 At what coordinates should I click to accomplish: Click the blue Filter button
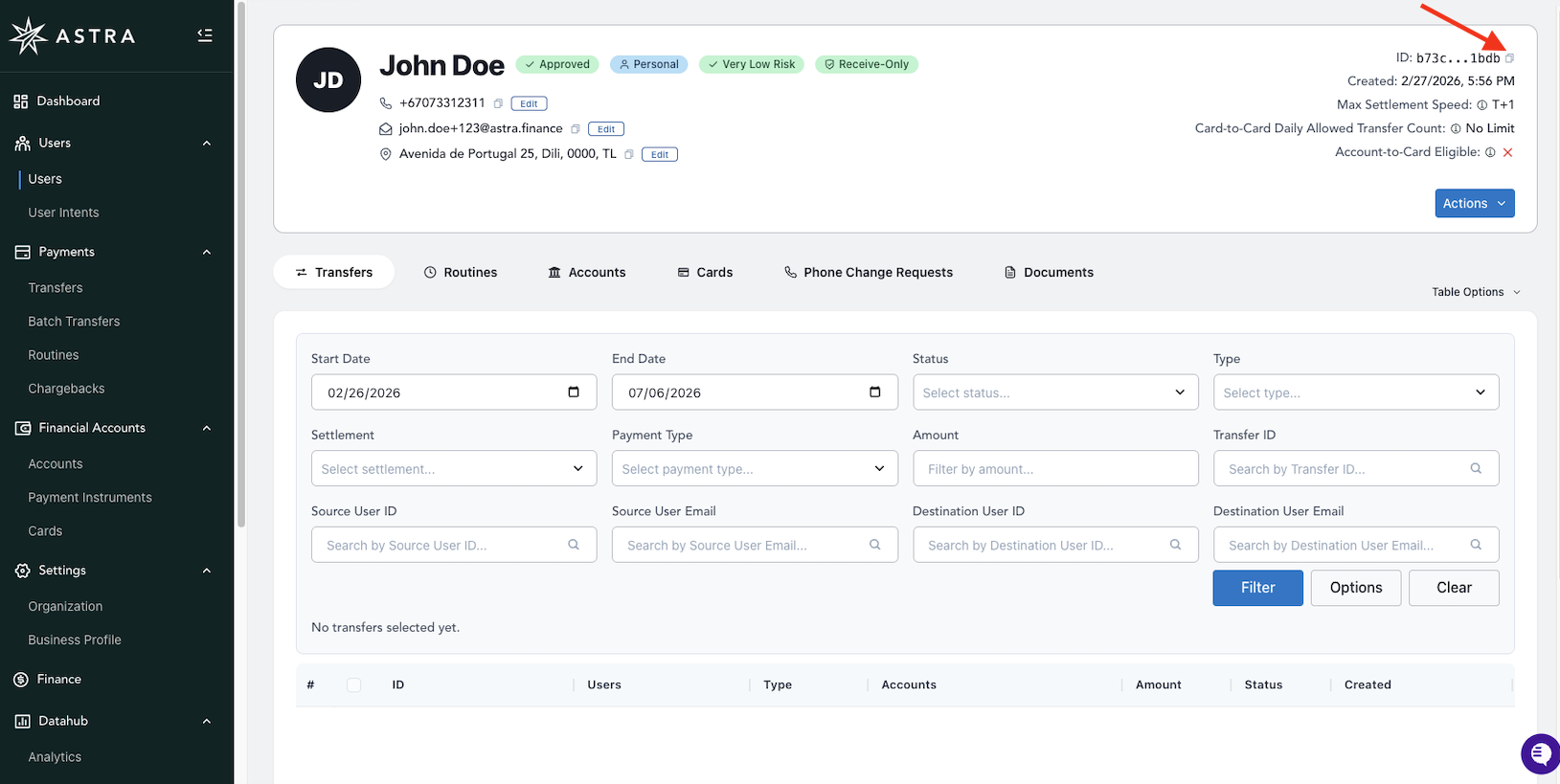(1257, 588)
